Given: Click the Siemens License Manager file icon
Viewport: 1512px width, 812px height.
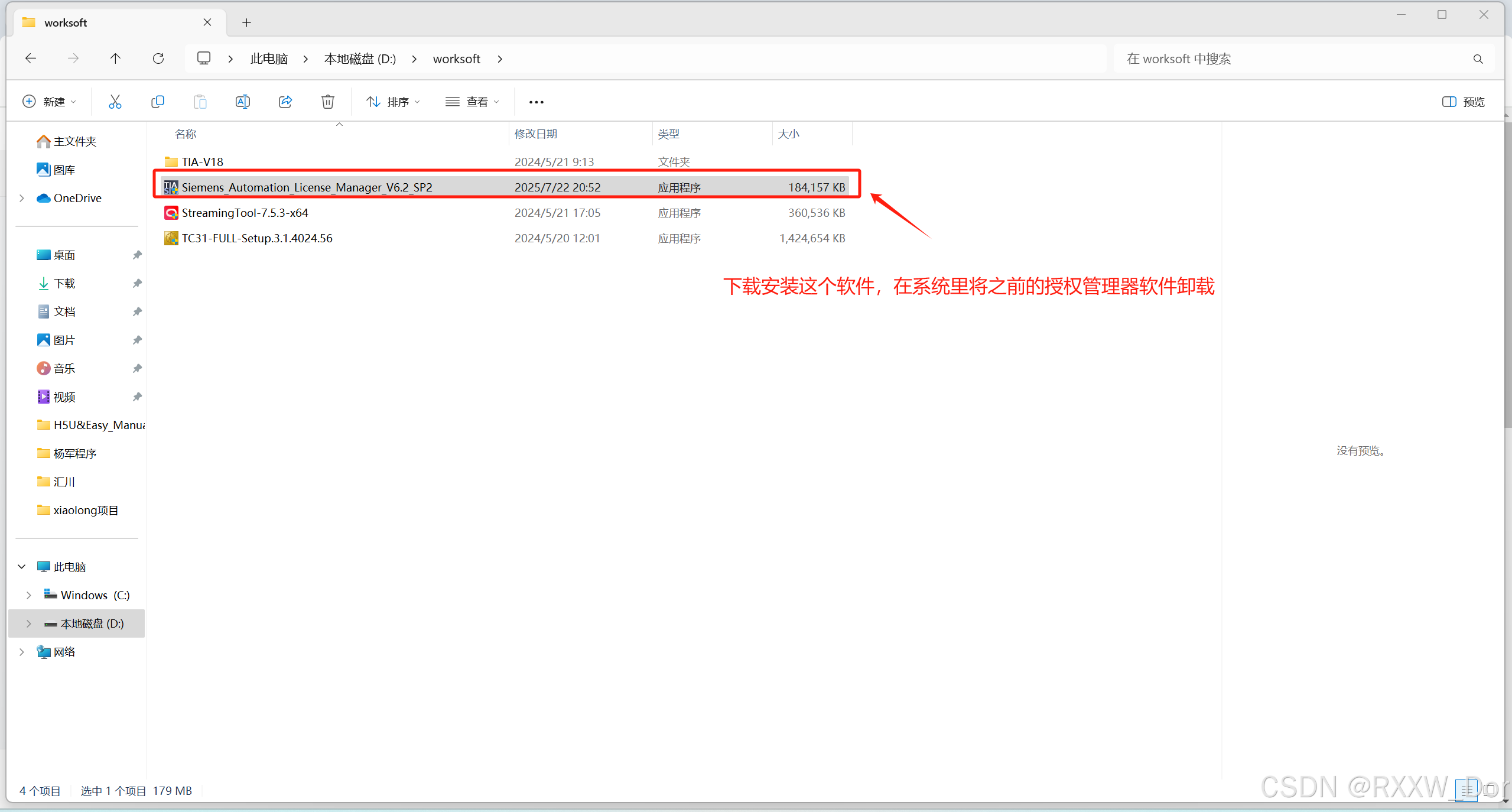Looking at the screenshot, I should 171,187.
